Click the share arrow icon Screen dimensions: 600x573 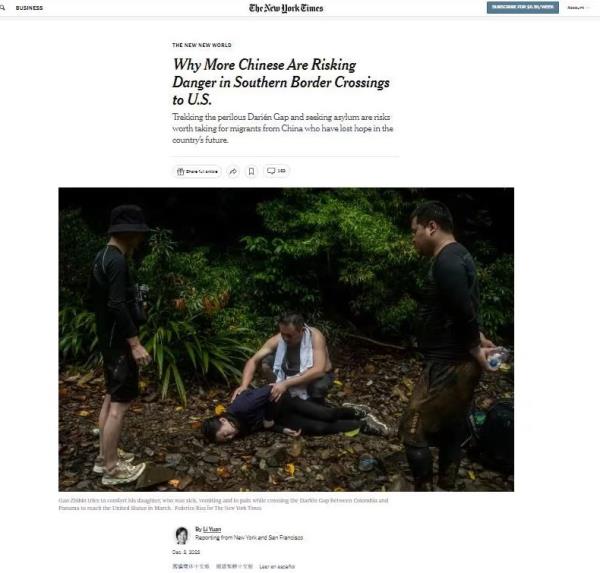[233, 171]
